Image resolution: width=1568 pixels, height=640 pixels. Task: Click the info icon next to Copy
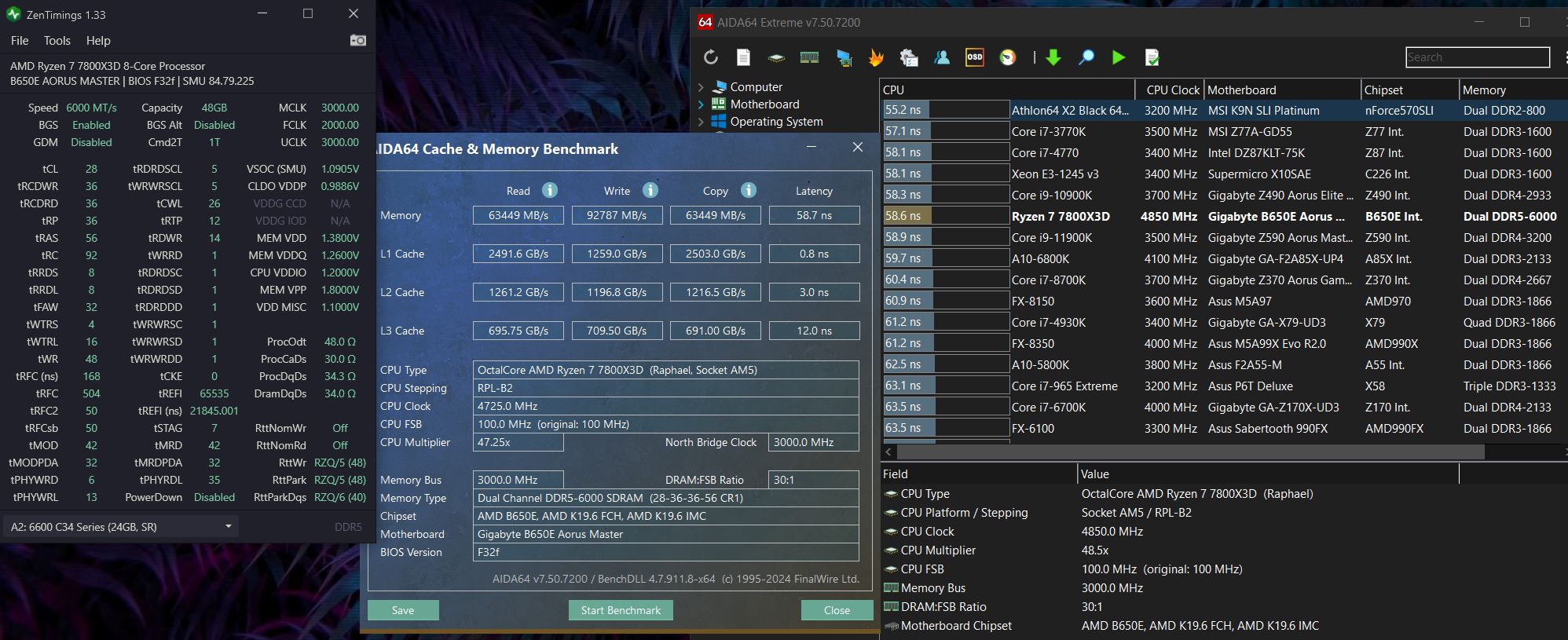click(x=749, y=190)
